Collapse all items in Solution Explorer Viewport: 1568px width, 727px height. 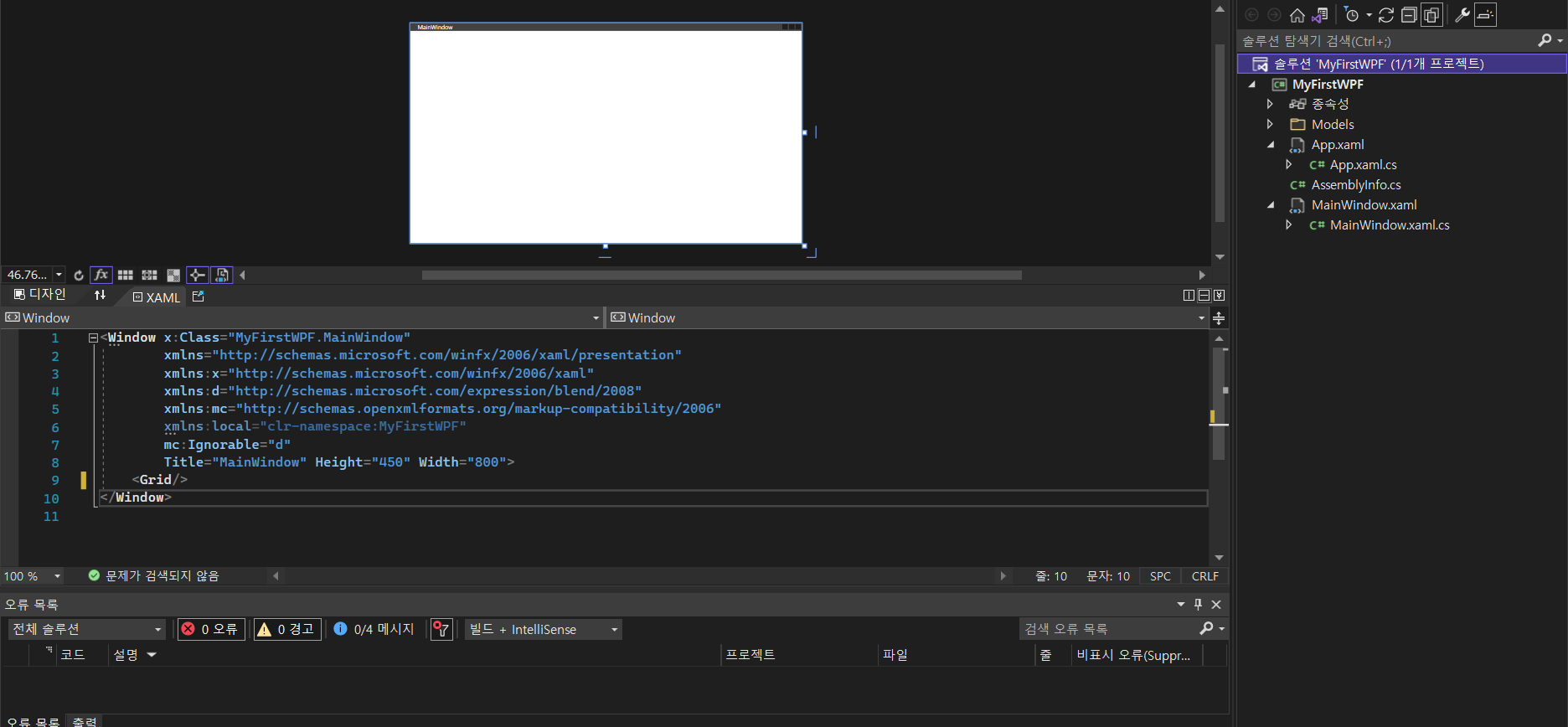1409,15
